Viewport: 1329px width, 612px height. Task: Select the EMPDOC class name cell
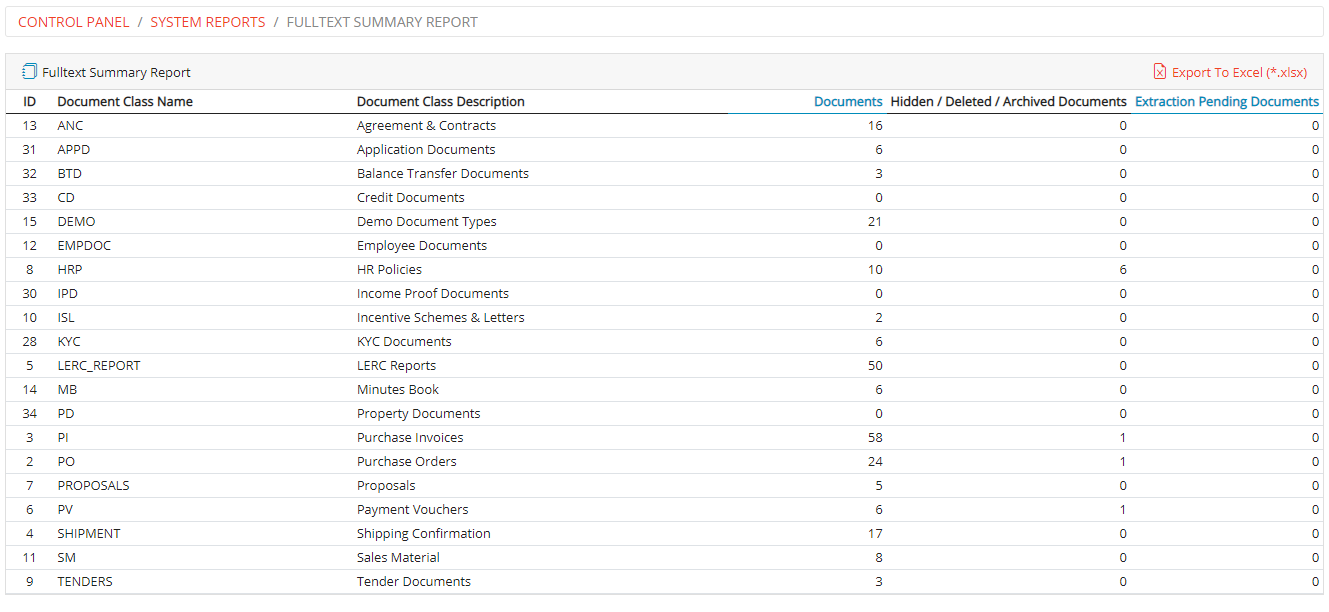tap(85, 246)
